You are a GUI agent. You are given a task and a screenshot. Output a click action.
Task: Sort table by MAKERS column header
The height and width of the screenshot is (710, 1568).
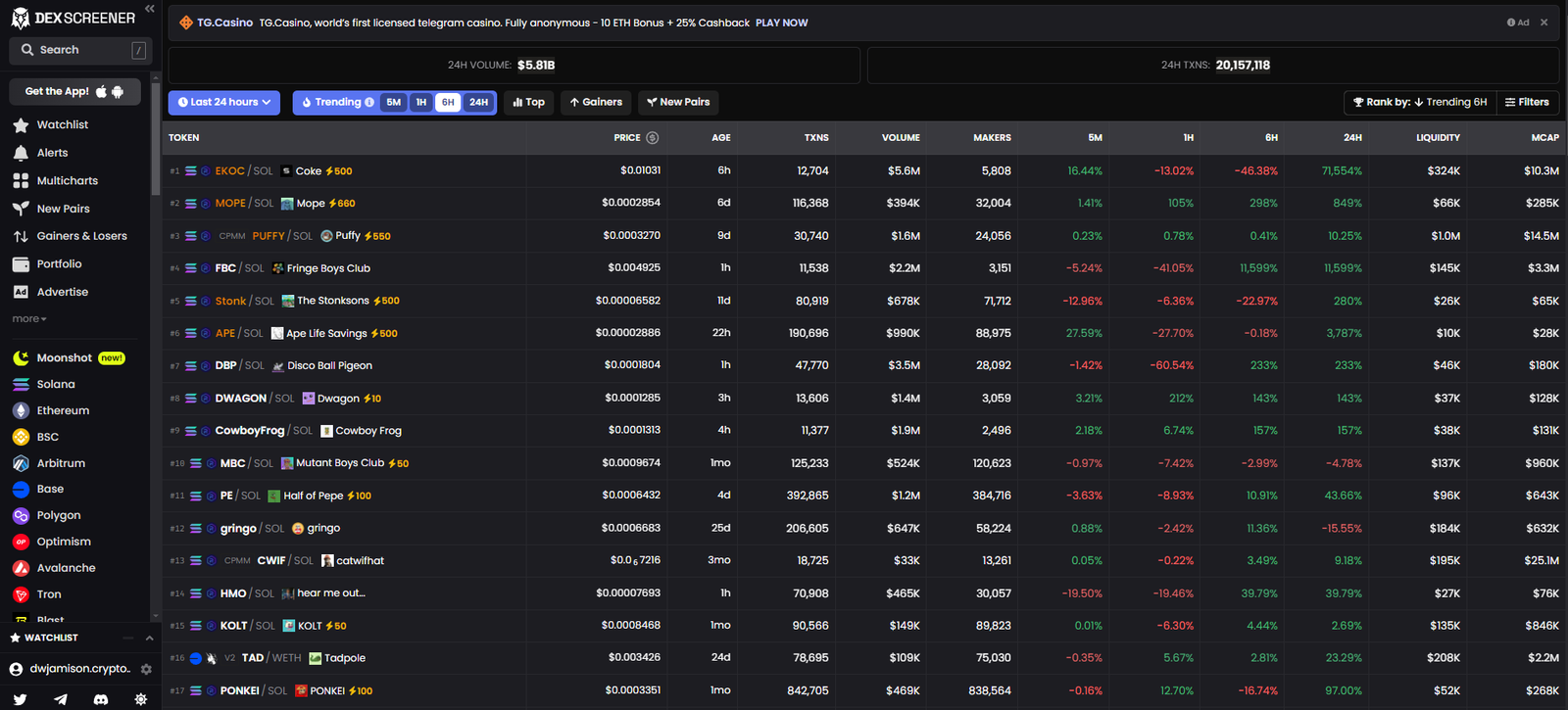point(992,138)
